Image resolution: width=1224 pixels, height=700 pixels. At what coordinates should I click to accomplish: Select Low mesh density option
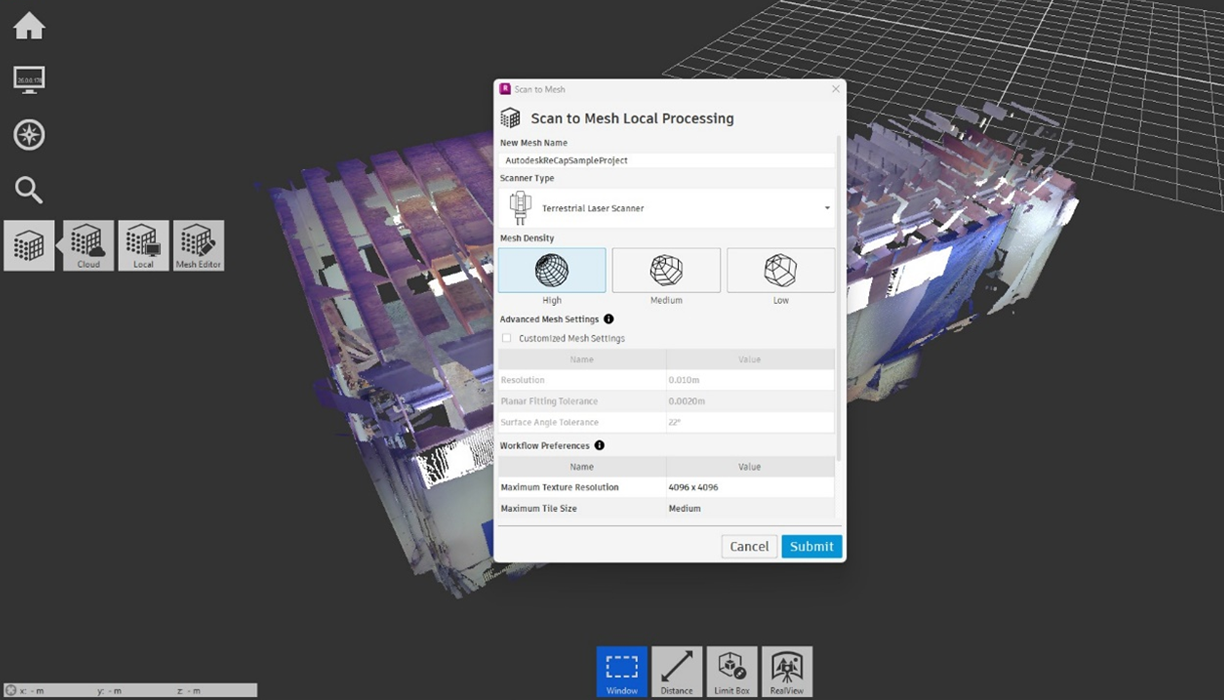[x=781, y=270]
